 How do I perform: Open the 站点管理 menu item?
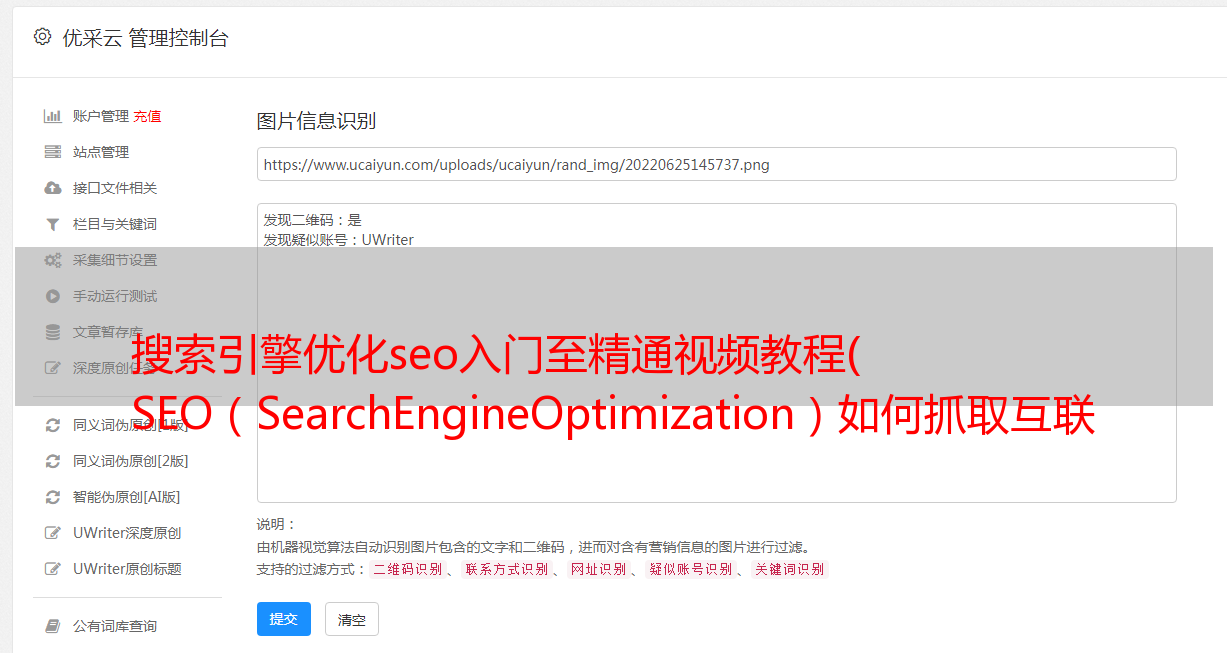[x=101, y=152]
